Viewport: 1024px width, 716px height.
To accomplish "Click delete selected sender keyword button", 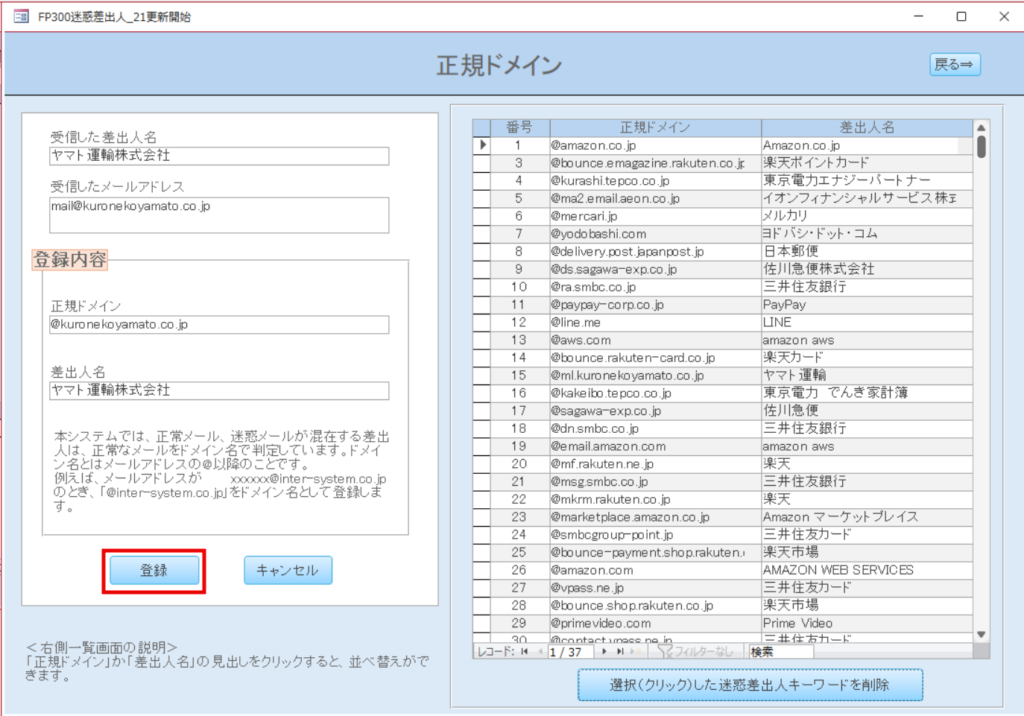I will click(750, 685).
